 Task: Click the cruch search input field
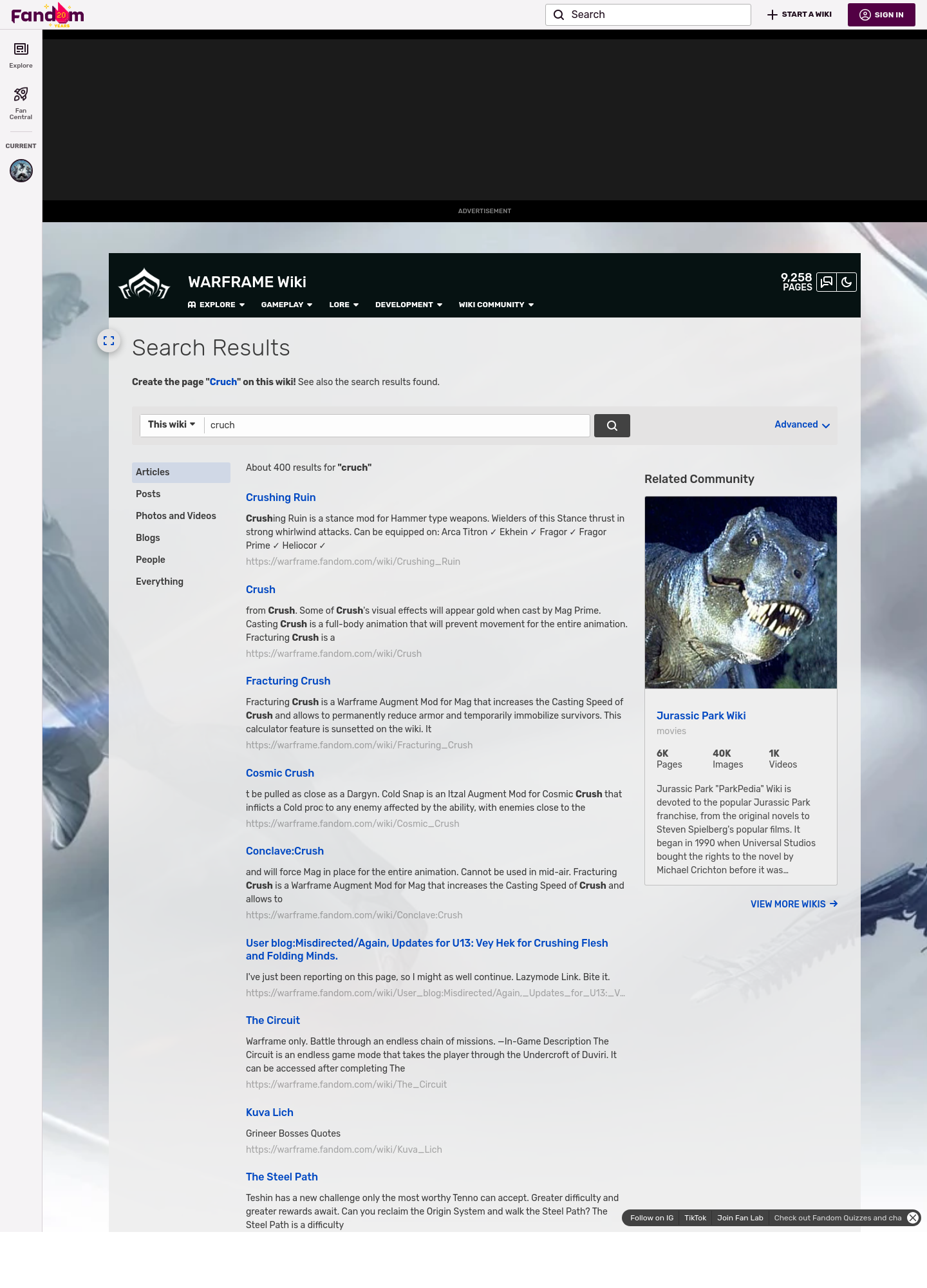coord(397,425)
